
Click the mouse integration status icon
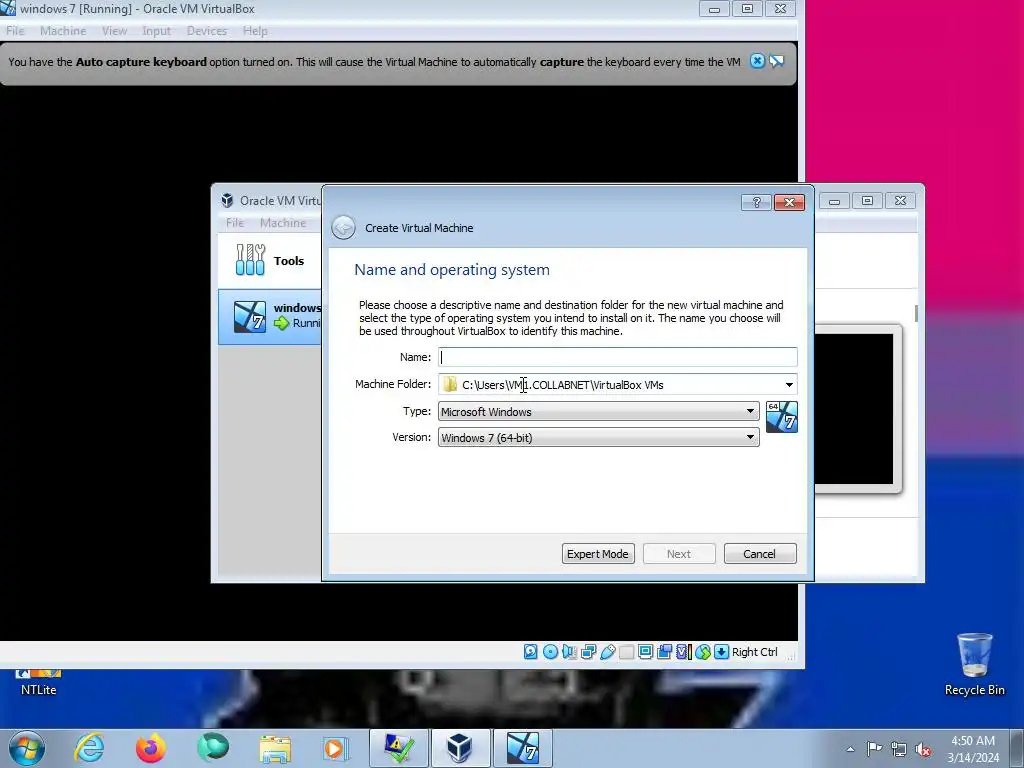pos(703,652)
